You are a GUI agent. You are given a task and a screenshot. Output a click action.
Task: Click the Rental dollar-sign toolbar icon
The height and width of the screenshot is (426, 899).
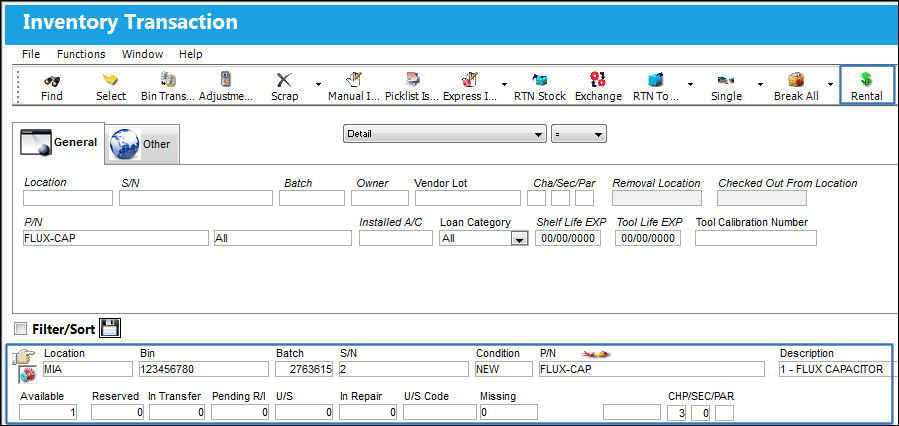click(x=866, y=80)
